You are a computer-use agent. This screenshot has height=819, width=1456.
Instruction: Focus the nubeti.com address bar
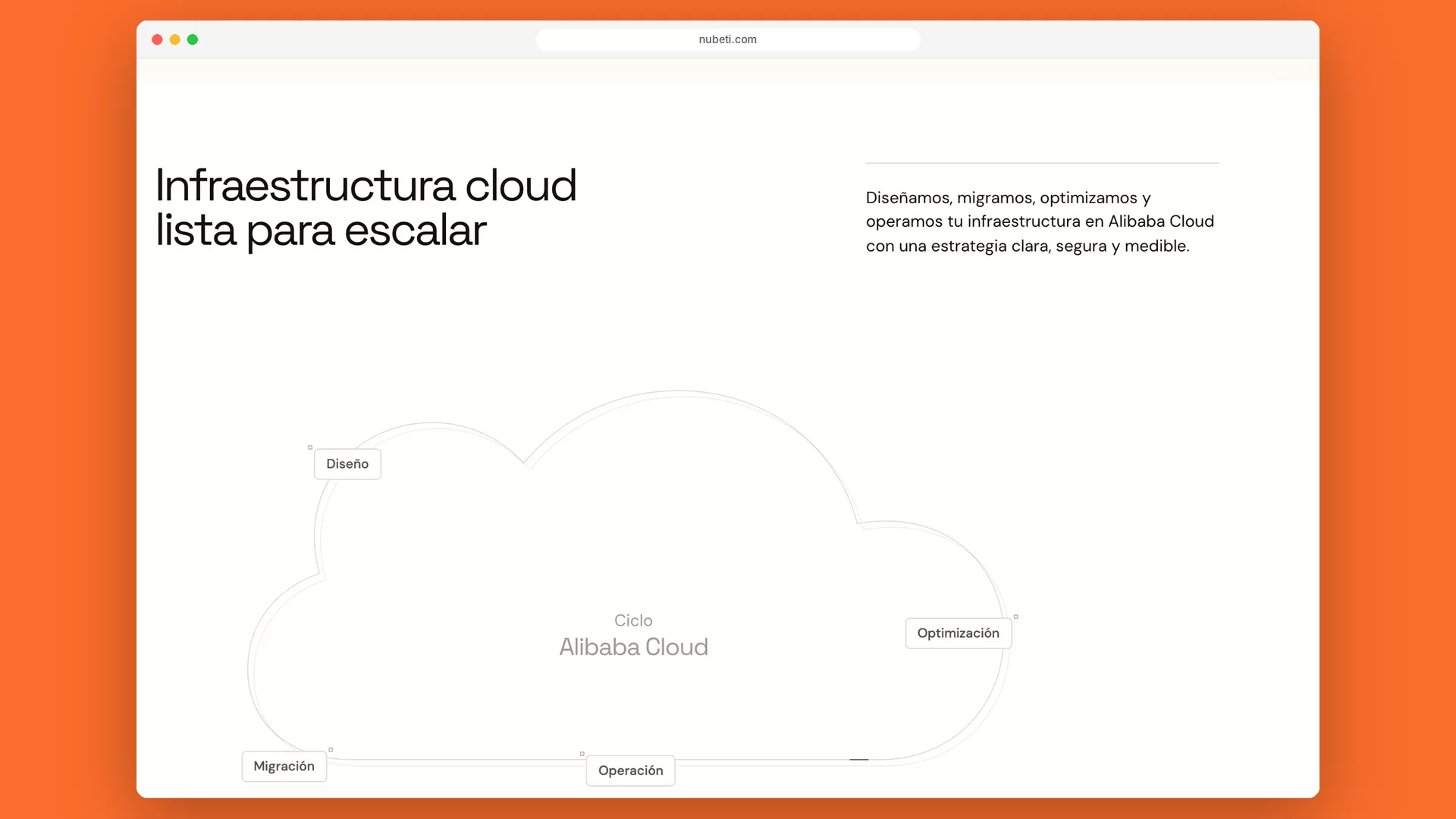(728, 39)
